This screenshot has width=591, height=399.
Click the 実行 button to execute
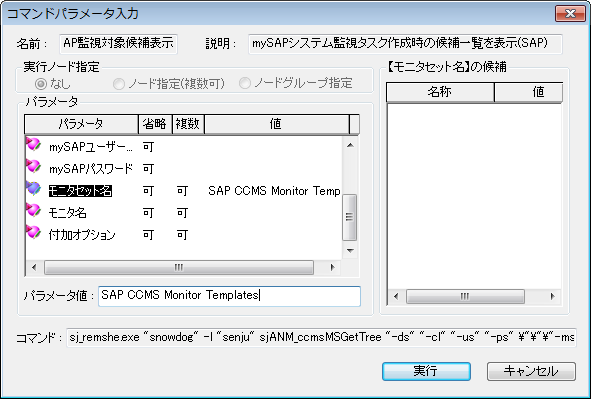(x=426, y=371)
